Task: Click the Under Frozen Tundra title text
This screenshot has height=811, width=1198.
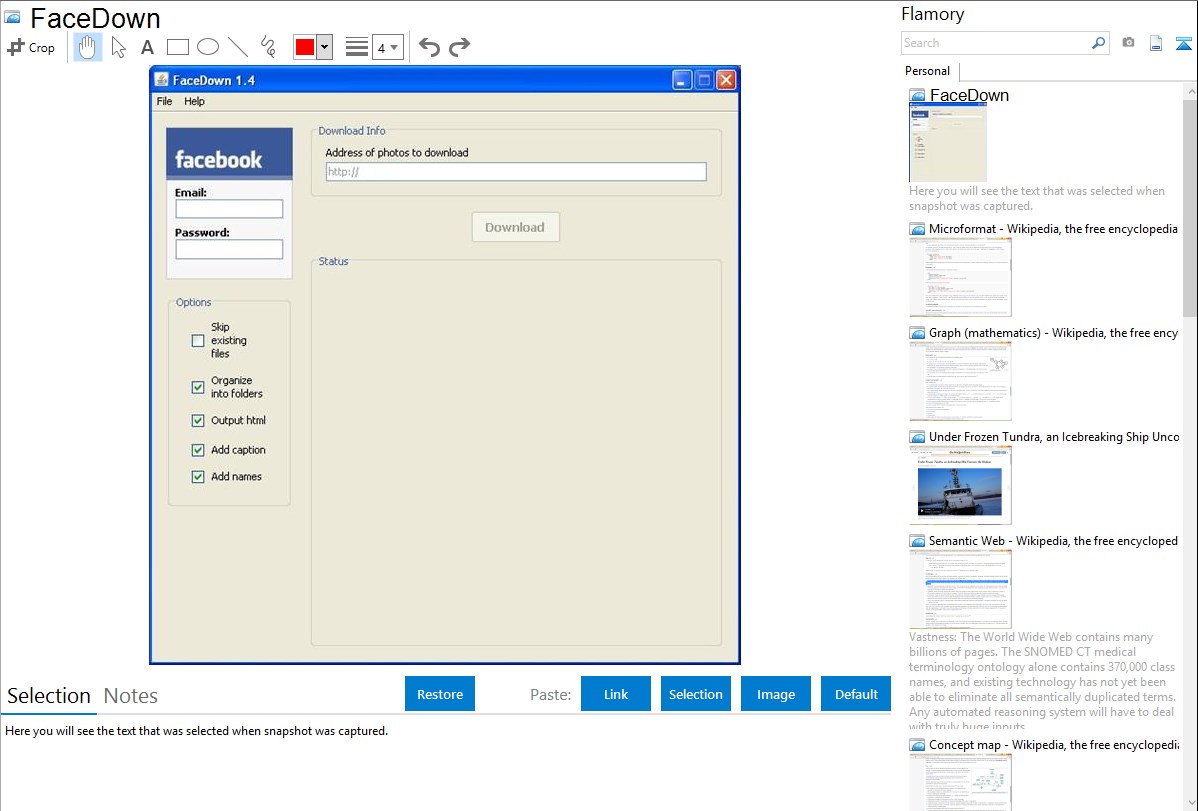Action: tap(1054, 436)
